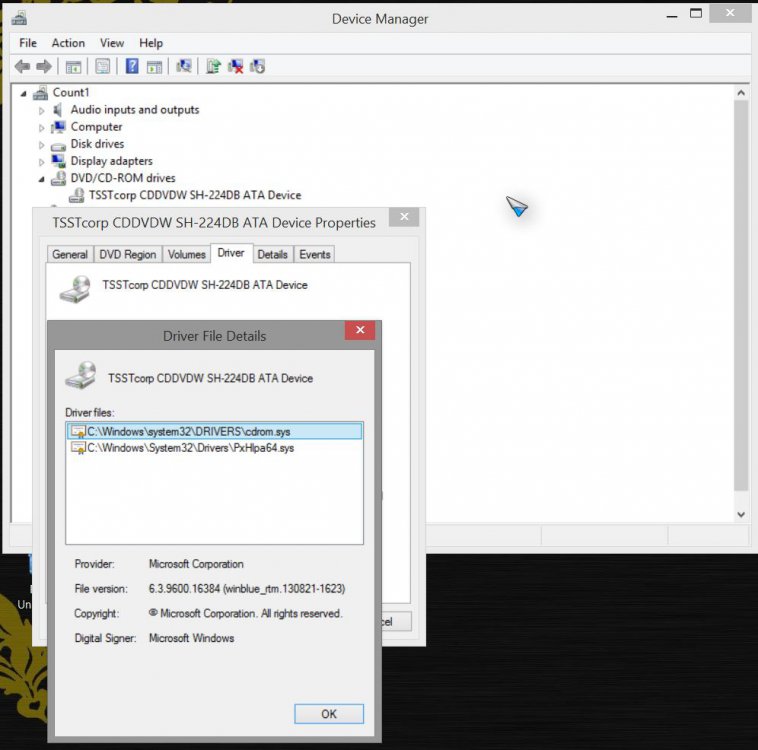Click the Device Manager scrollbar up arrow
Image resolution: width=758 pixels, height=750 pixels.
tap(741, 92)
